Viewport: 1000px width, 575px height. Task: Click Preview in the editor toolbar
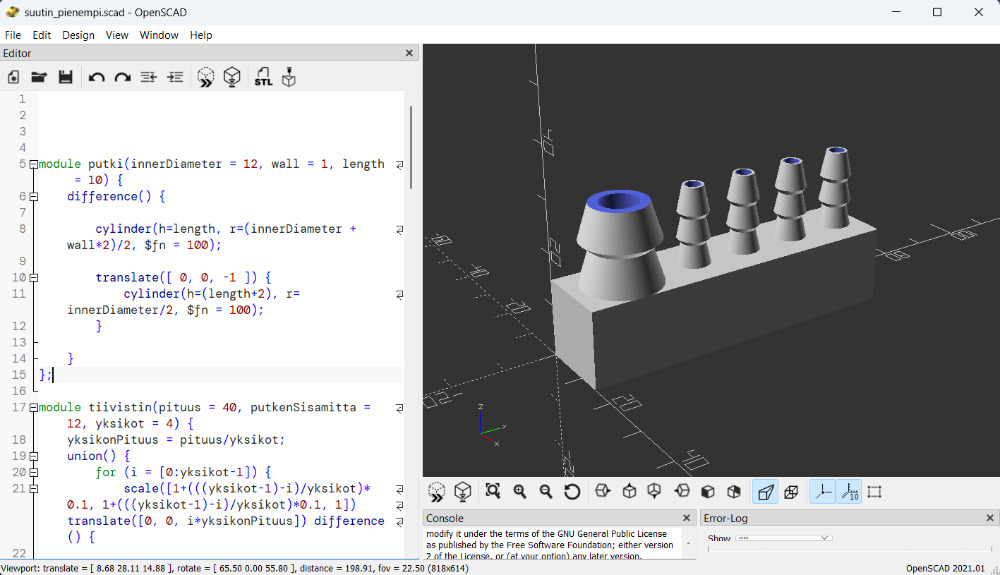coord(205,77)
